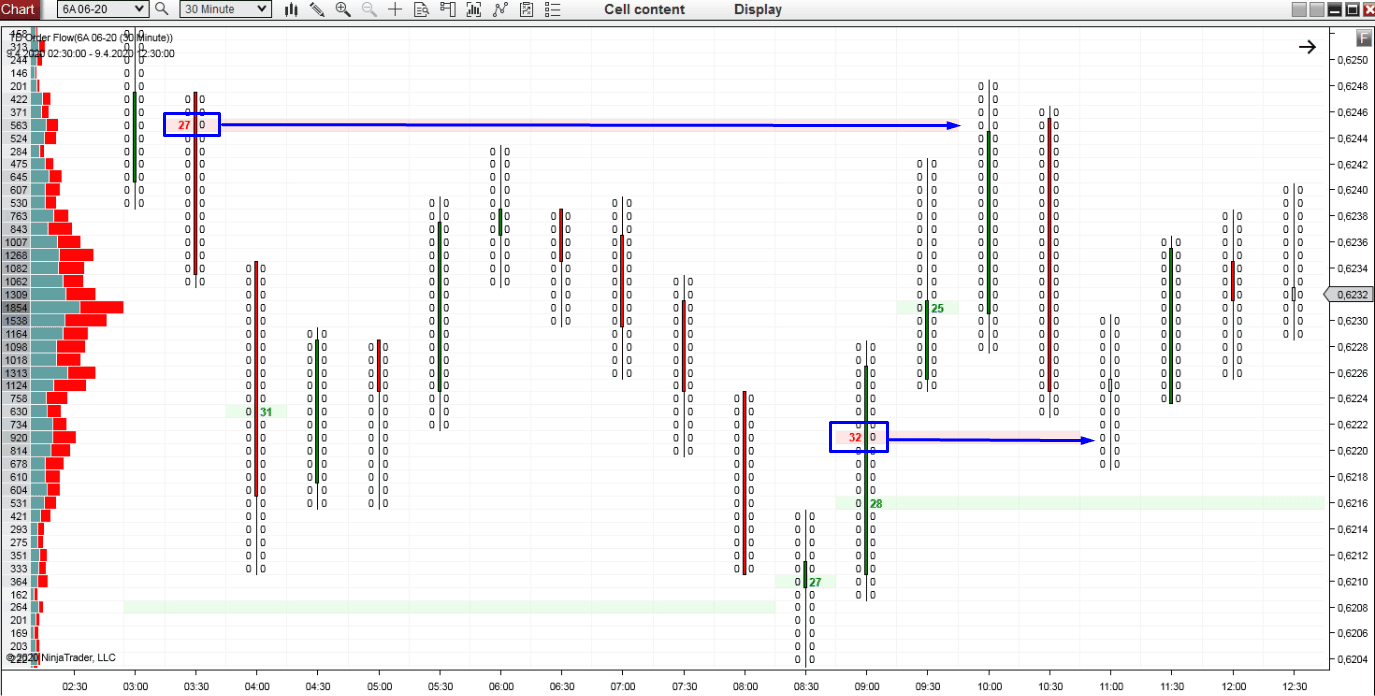This screenshot has height=696, width=1375.
Task: Enable the crosshair cursor tool
Action: pyautogui.click(x=395, y=9)
